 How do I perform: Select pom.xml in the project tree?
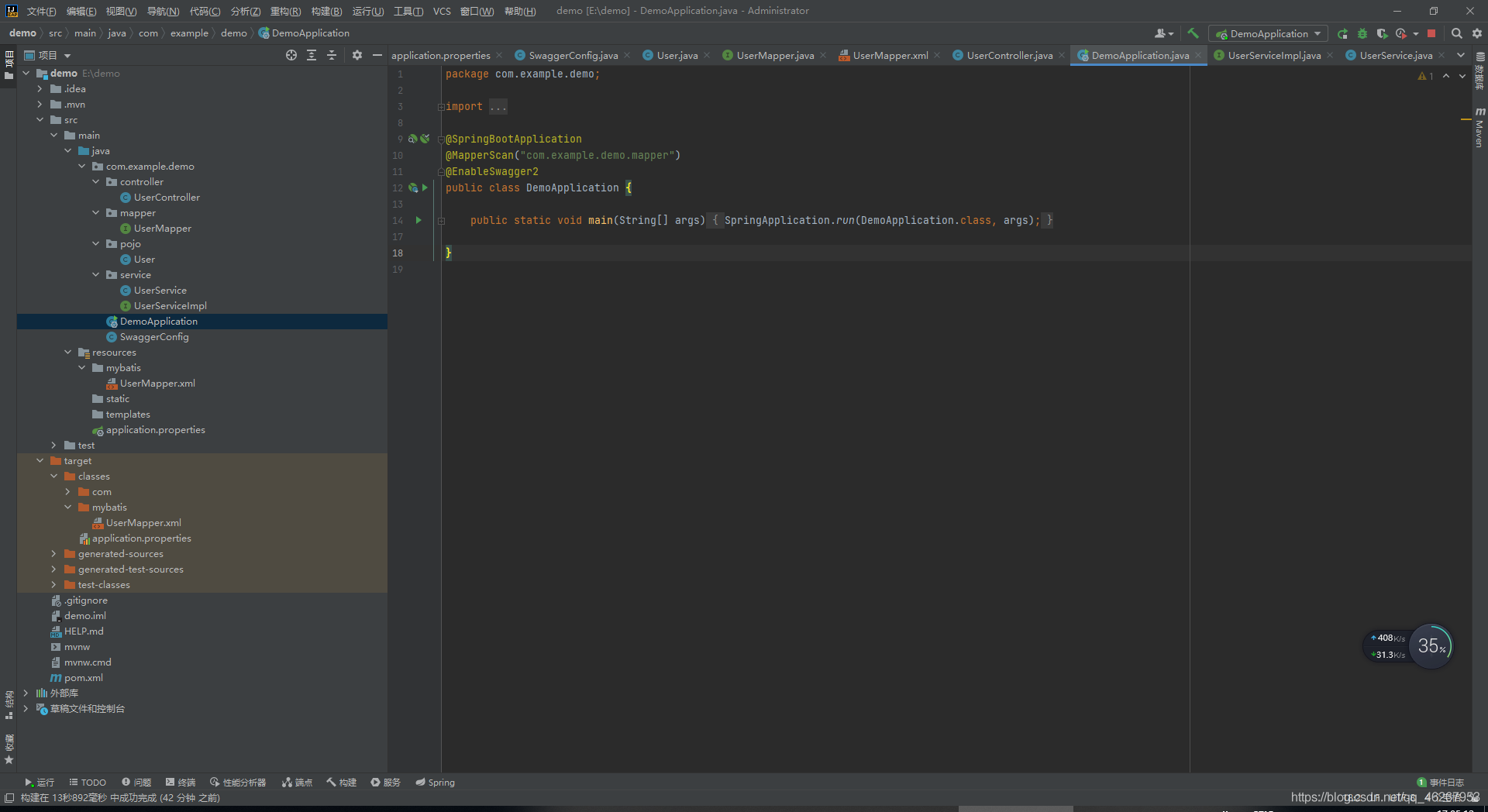tap(83, 677)
